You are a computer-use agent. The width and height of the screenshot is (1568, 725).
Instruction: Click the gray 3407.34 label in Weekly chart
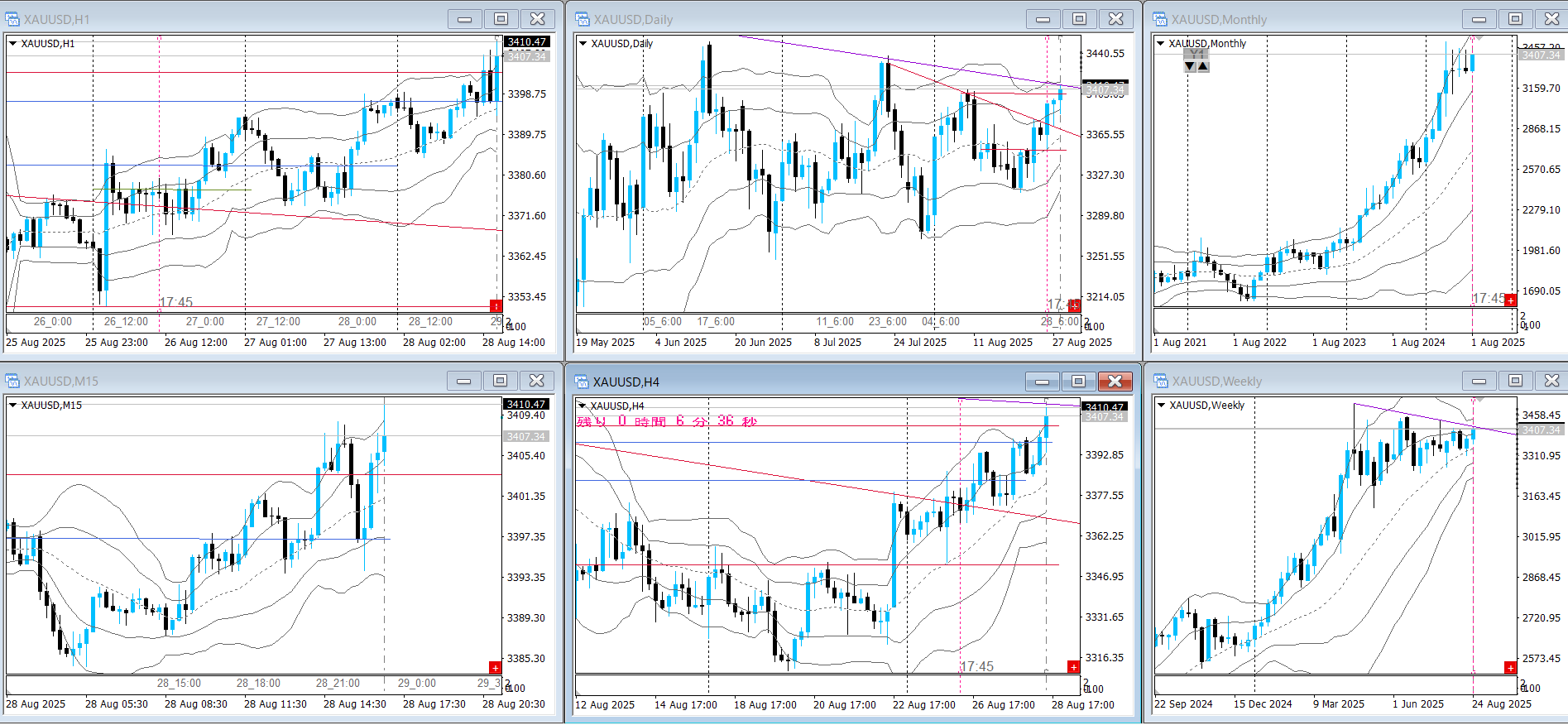[1541, 430]
